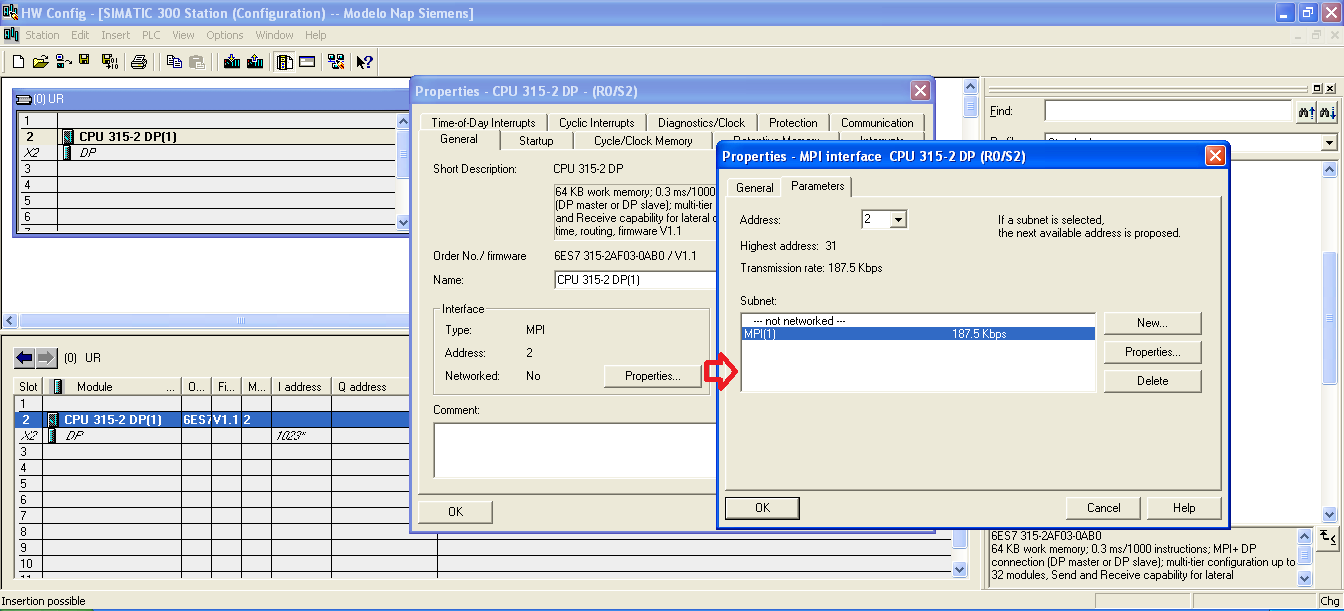This screenshot has width=1344, height=611.
Task: Open Configure Network toolbar icon
Action: 335,62
